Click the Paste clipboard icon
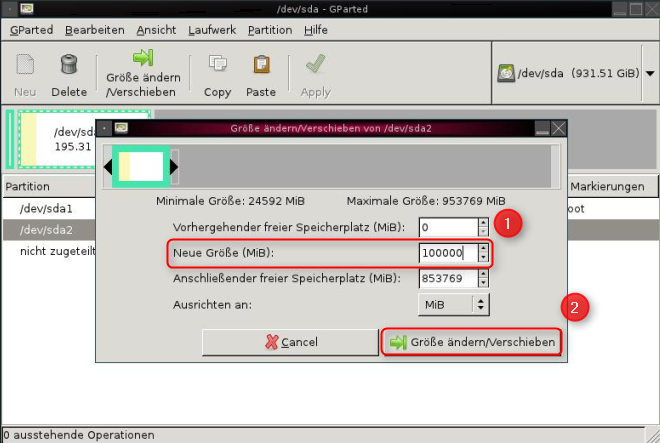660x443 pixels. click(x=261, y=64)
